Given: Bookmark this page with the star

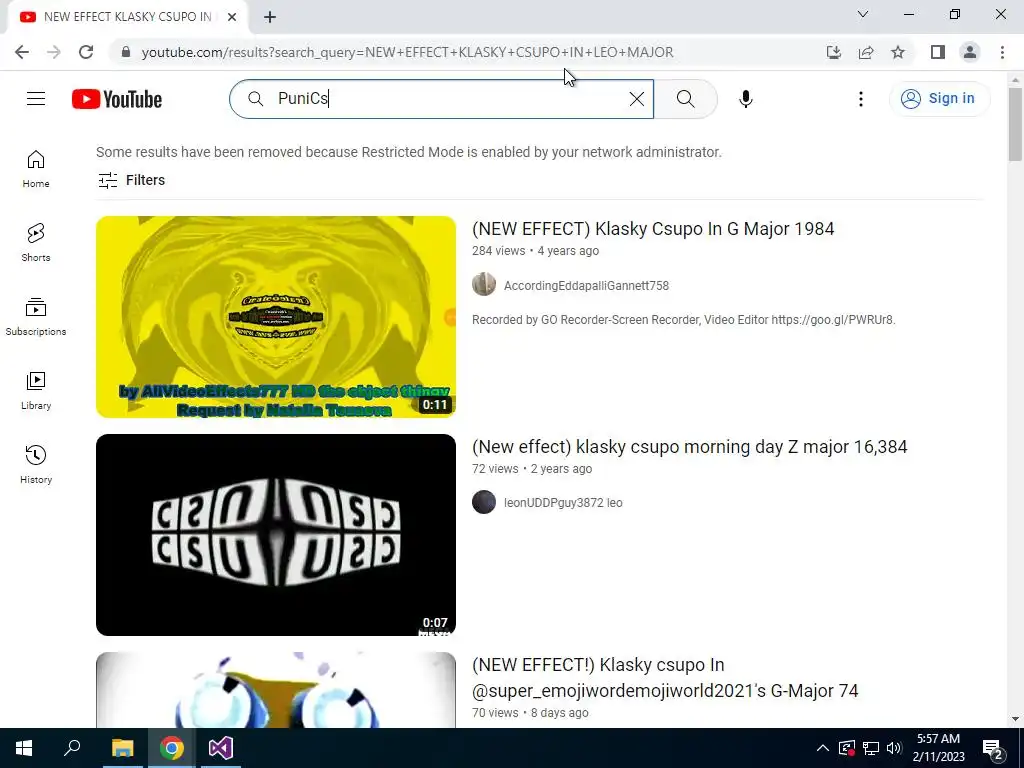Looking at the screenshot, I should tap(898, 52).
